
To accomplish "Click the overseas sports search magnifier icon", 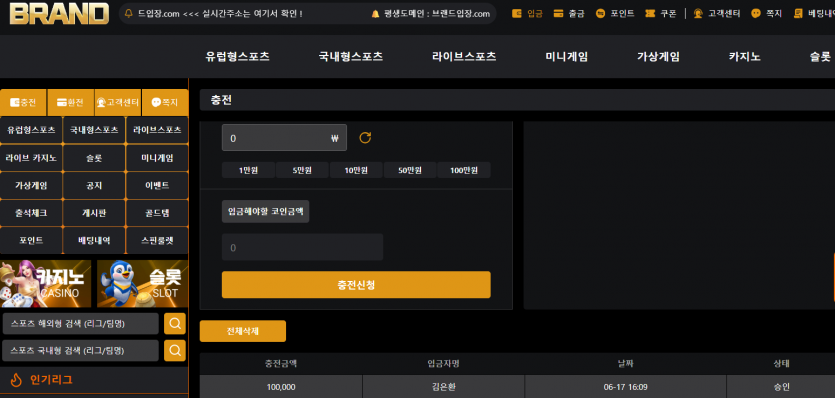I will pos(175,323).
